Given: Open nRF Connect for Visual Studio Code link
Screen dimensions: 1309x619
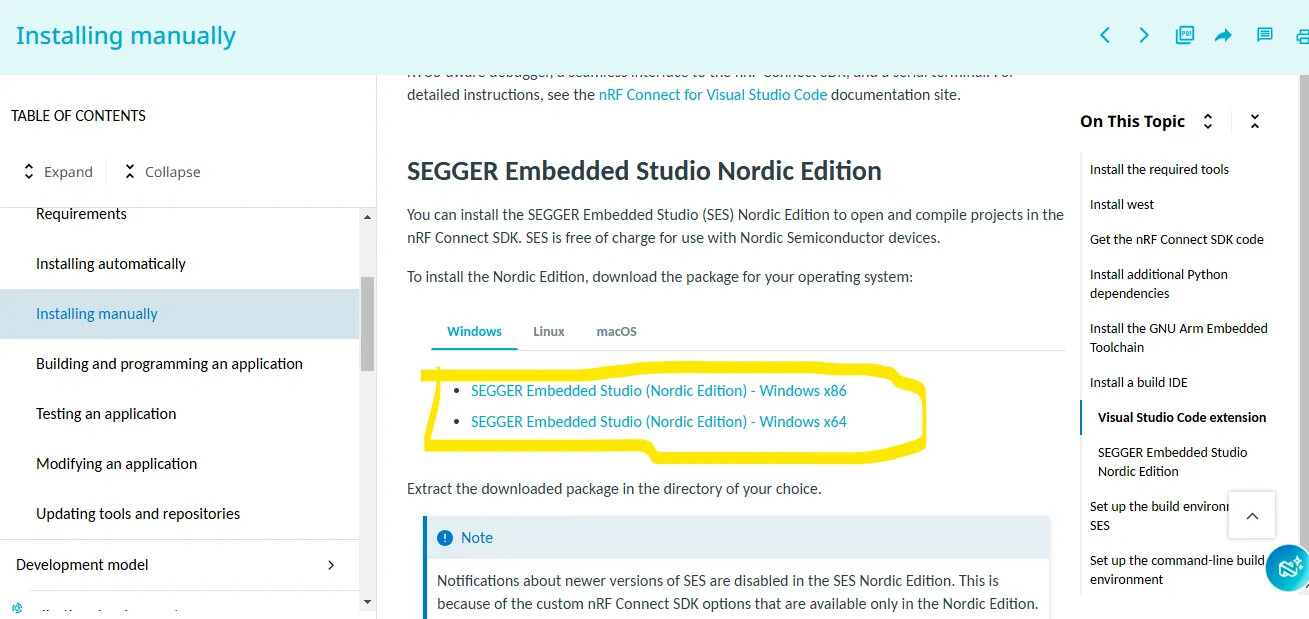Looking at the screenshot, I should click(713, 95).
